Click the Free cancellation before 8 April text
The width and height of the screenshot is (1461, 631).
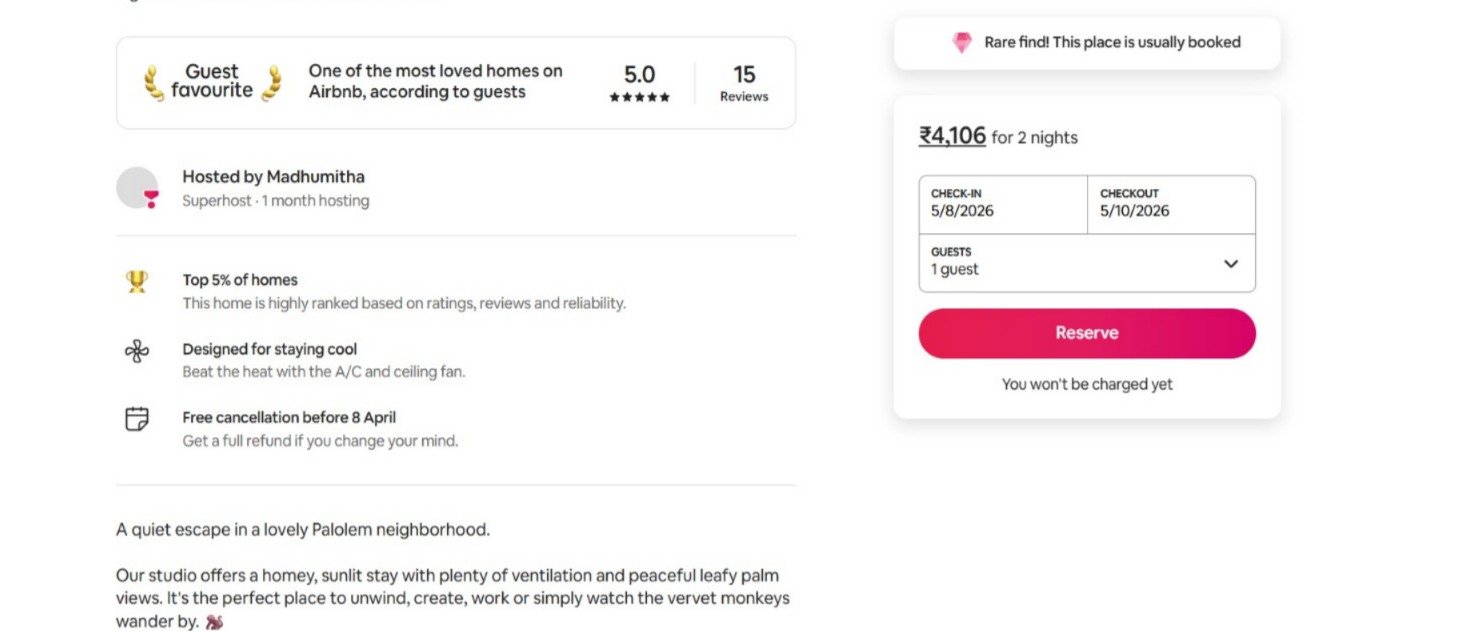[x=289, y=417]
